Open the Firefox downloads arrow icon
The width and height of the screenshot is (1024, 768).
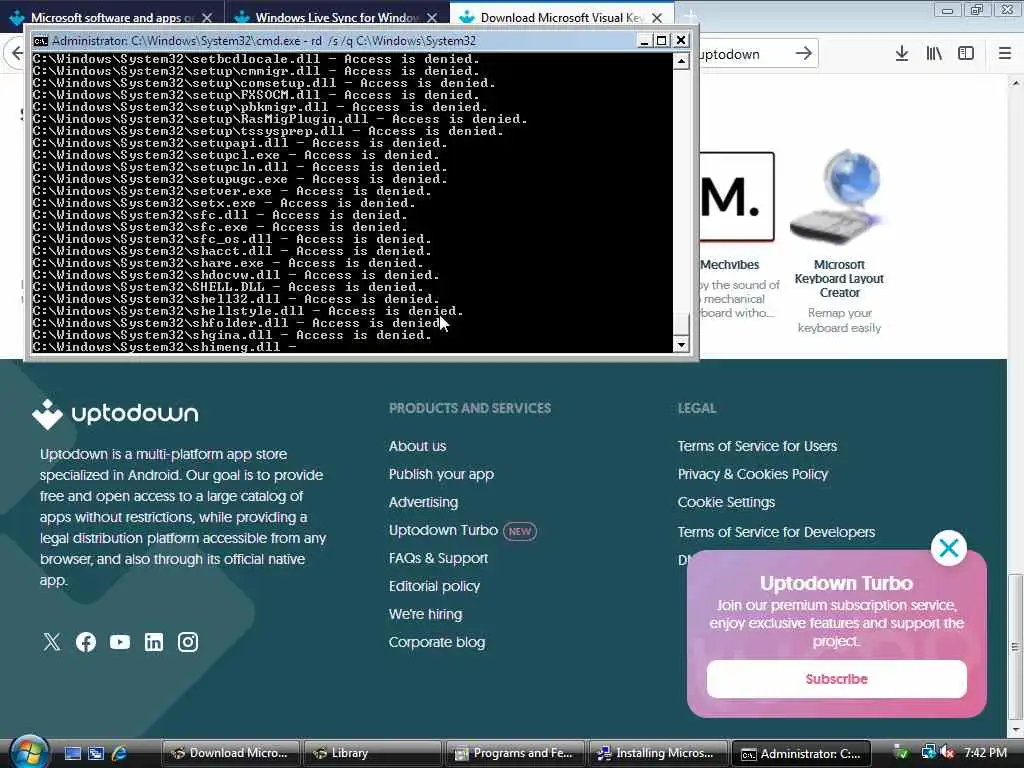902,54
